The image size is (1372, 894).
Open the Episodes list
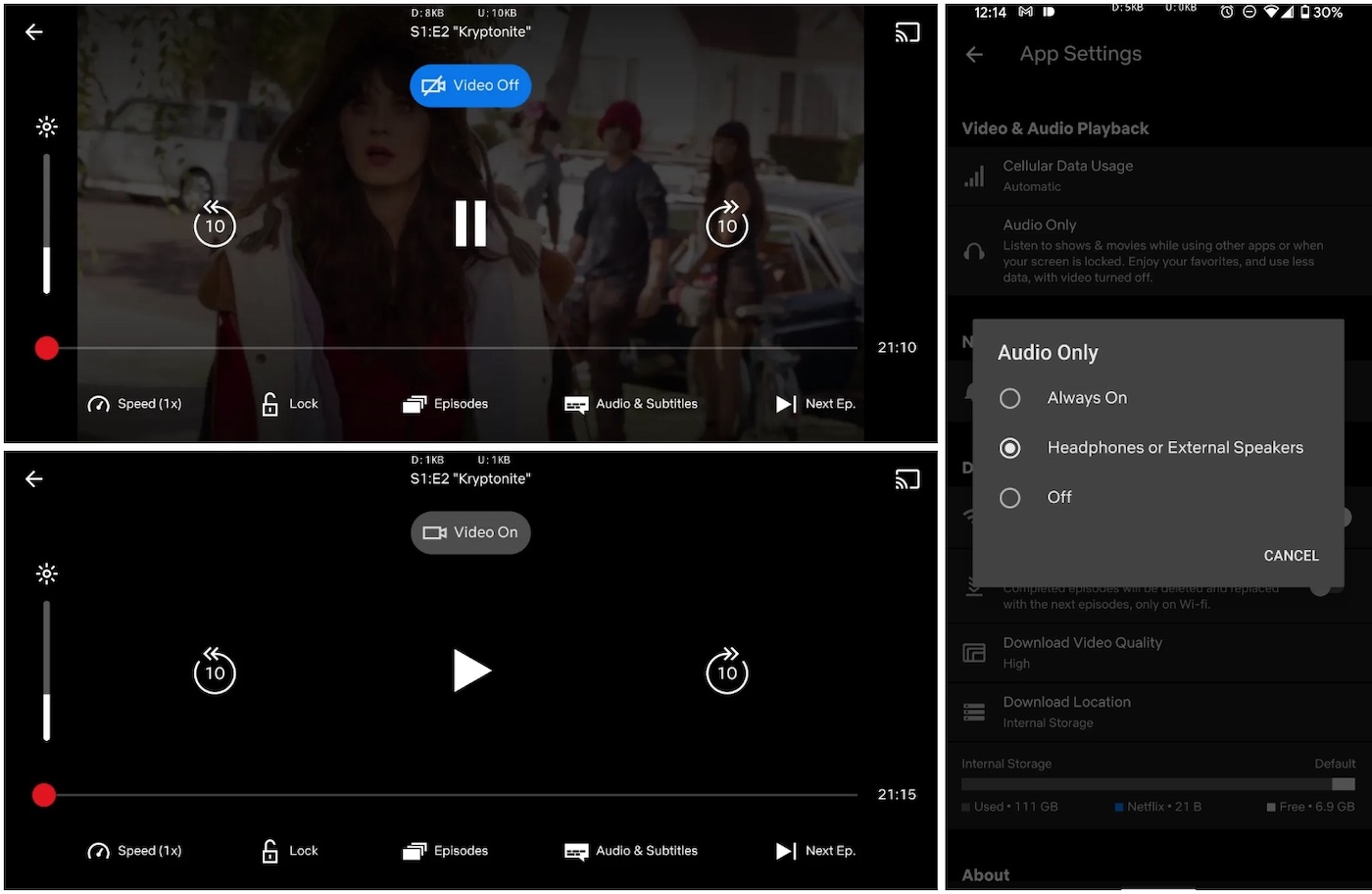coord(446,403)
